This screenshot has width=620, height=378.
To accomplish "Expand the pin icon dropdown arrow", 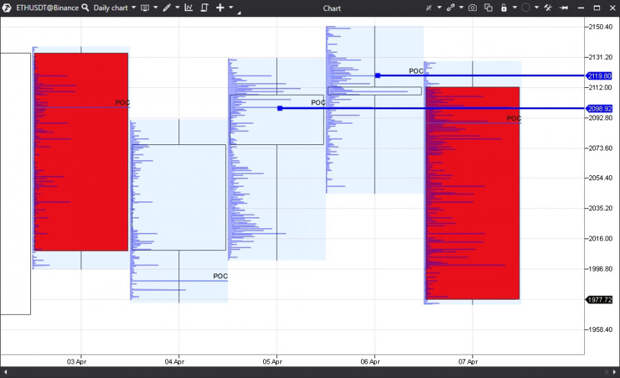I will (439, 8).
